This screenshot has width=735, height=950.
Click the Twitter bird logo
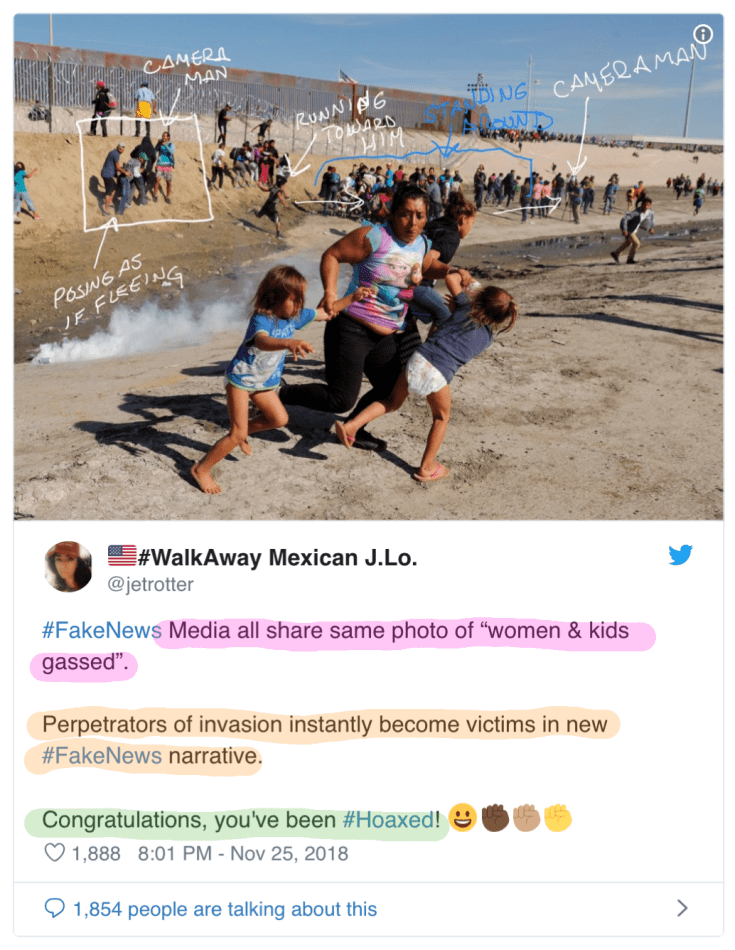coord(681,556)
